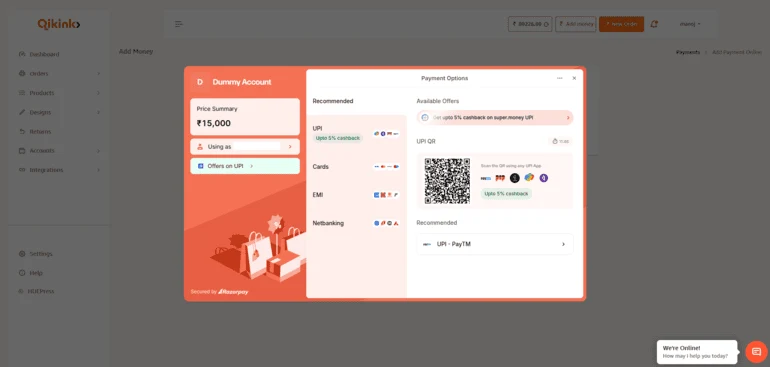Select Cards payment method
This screenshot has width=770, height=367.
click(x=356, y=167)
